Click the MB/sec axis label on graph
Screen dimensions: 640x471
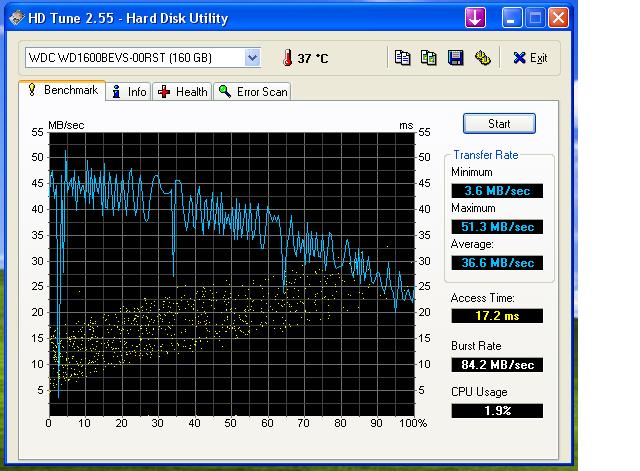66,125
